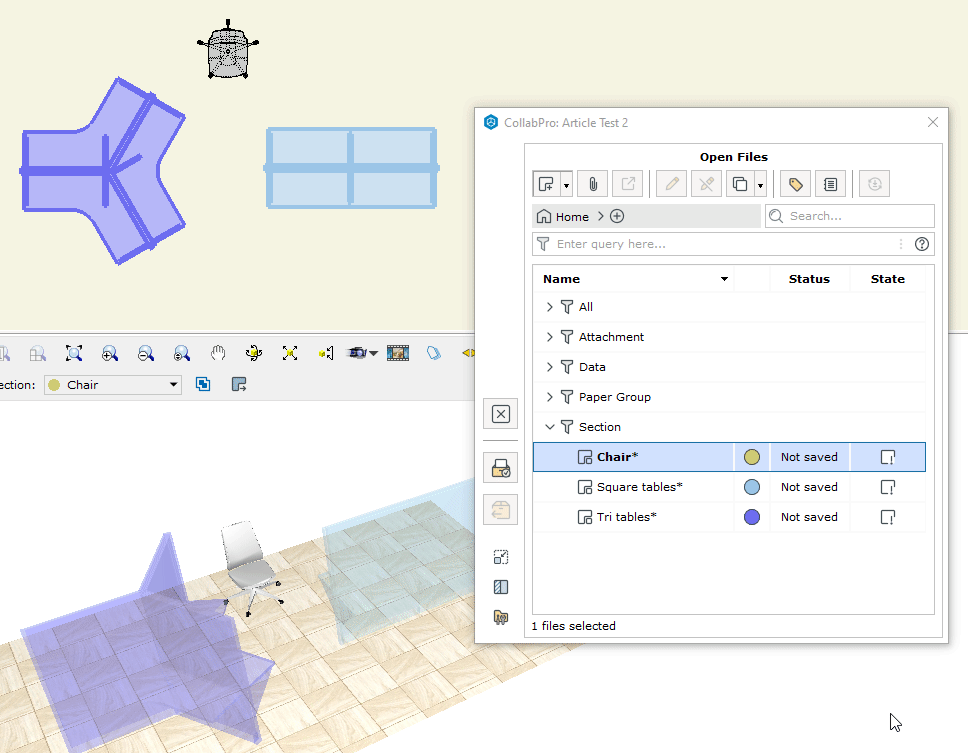Click the new section file icon
968x753 pixels.
coord(546,184)
